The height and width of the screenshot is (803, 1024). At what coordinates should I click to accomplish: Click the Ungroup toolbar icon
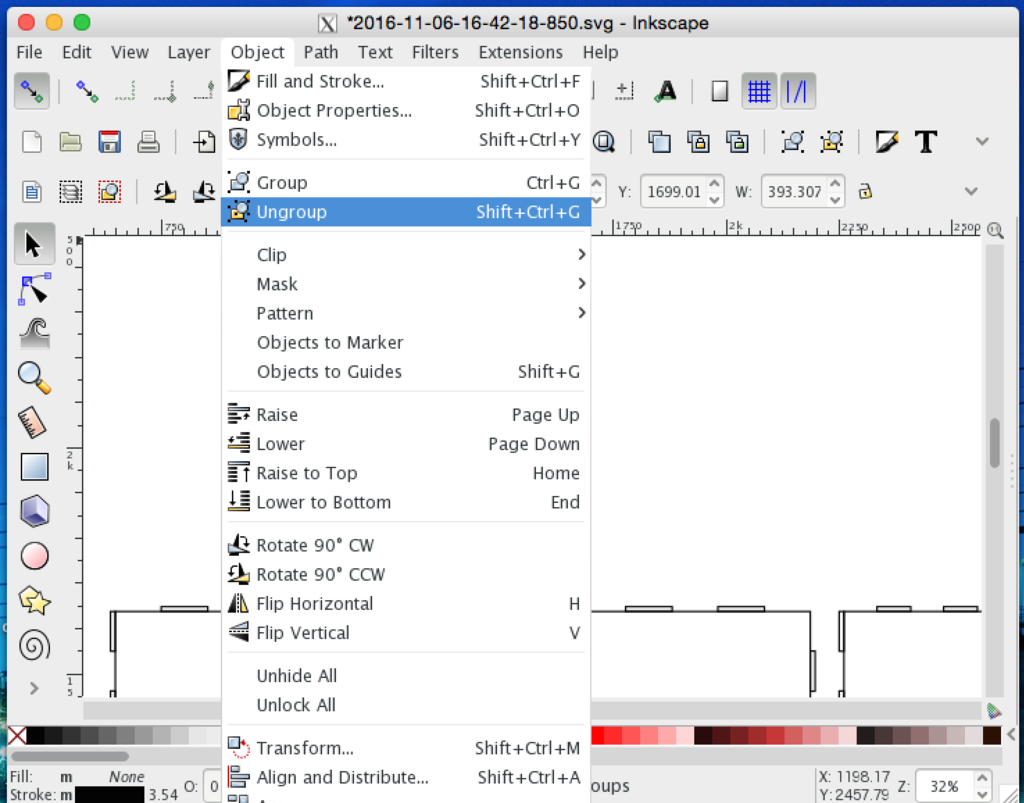pos(831,142)
